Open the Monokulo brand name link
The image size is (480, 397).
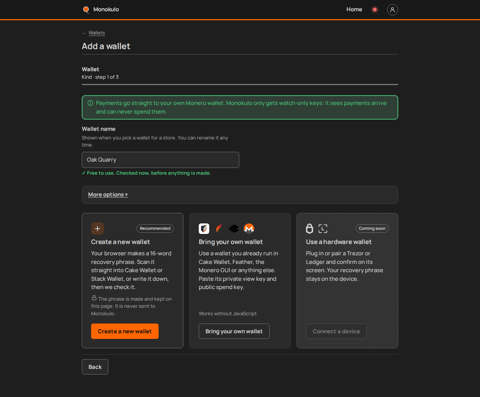point(106,9)
